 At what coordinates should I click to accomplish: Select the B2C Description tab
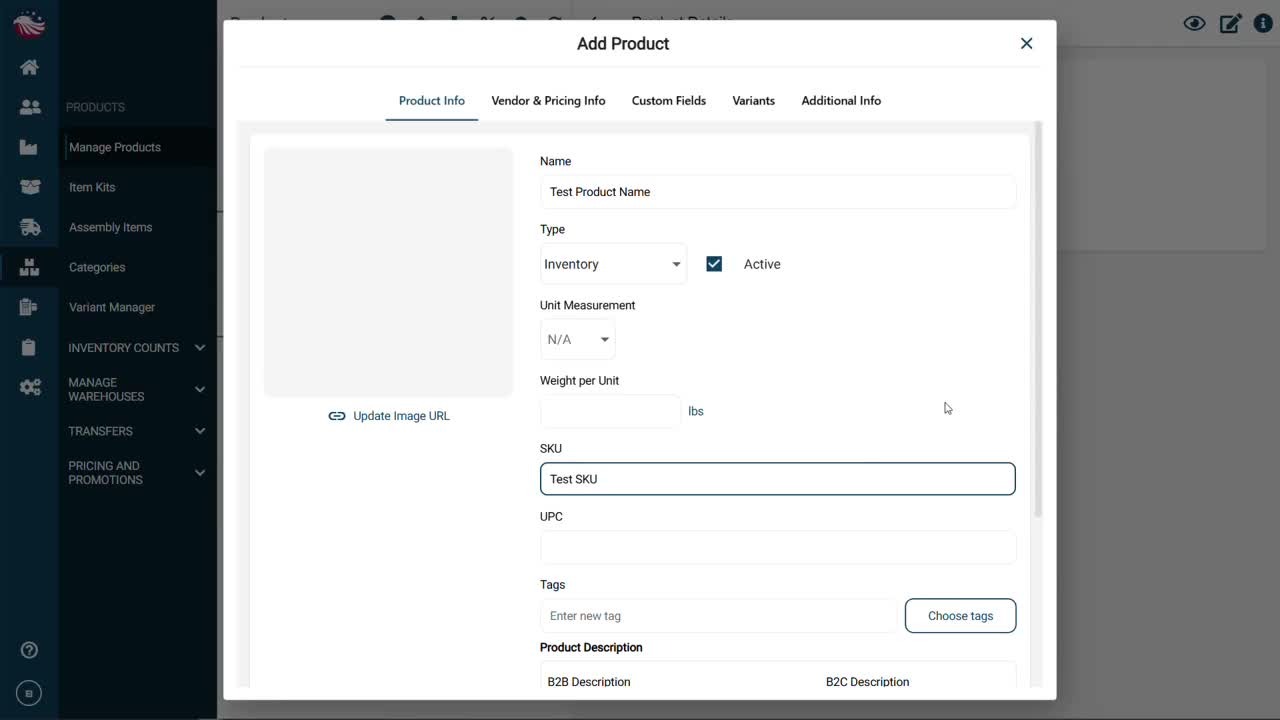868,682
